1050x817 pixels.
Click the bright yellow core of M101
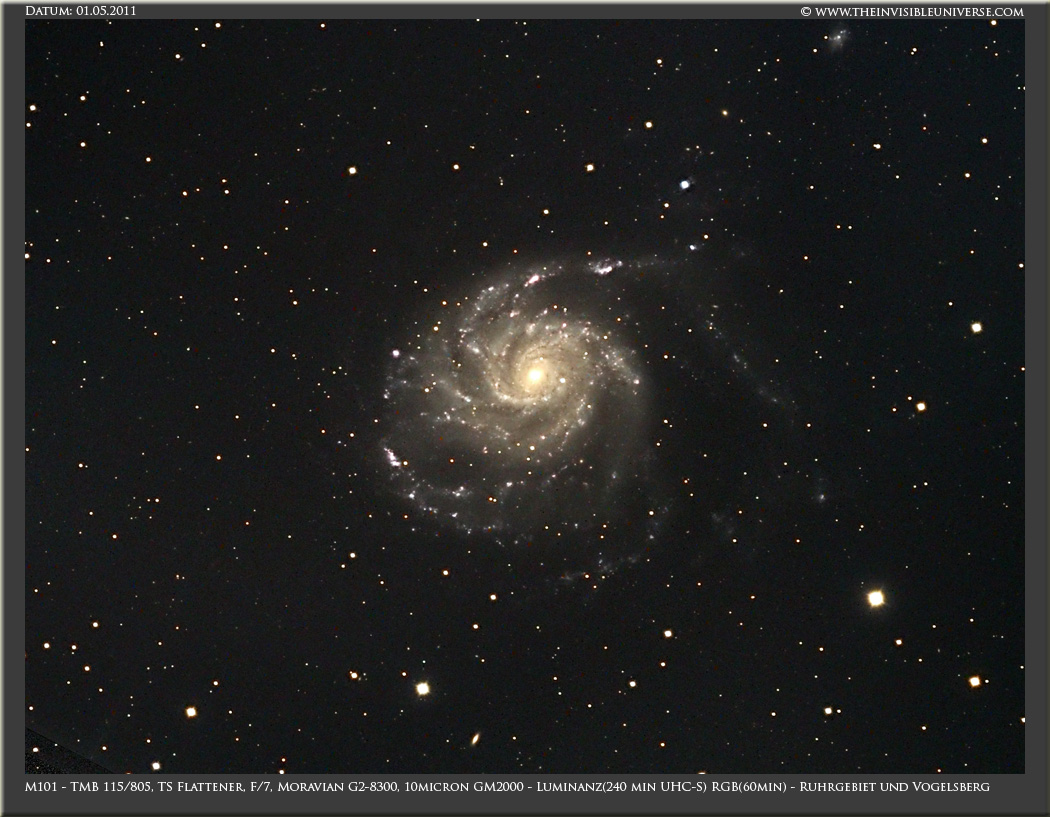point(535,375)
